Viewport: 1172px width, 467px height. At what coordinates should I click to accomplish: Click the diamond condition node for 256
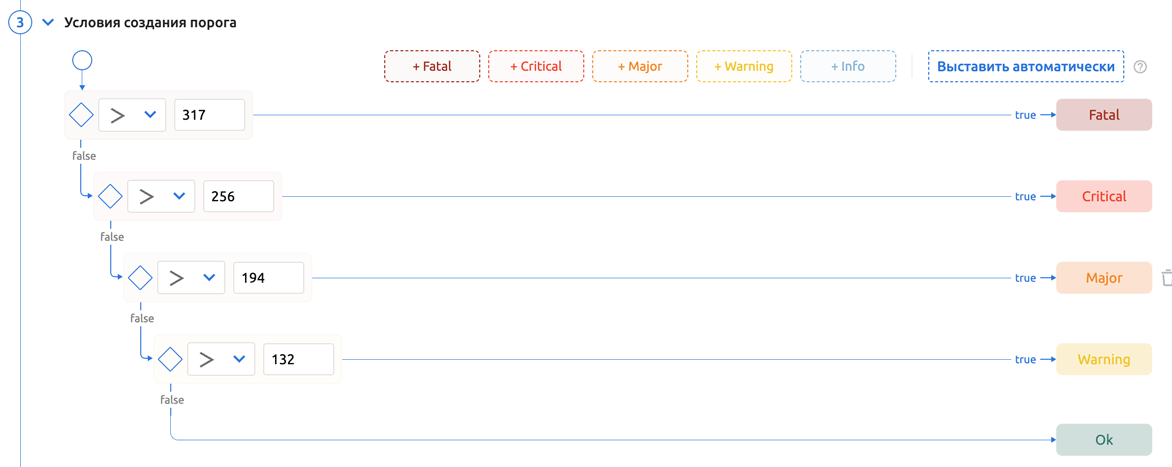(110, 197)
